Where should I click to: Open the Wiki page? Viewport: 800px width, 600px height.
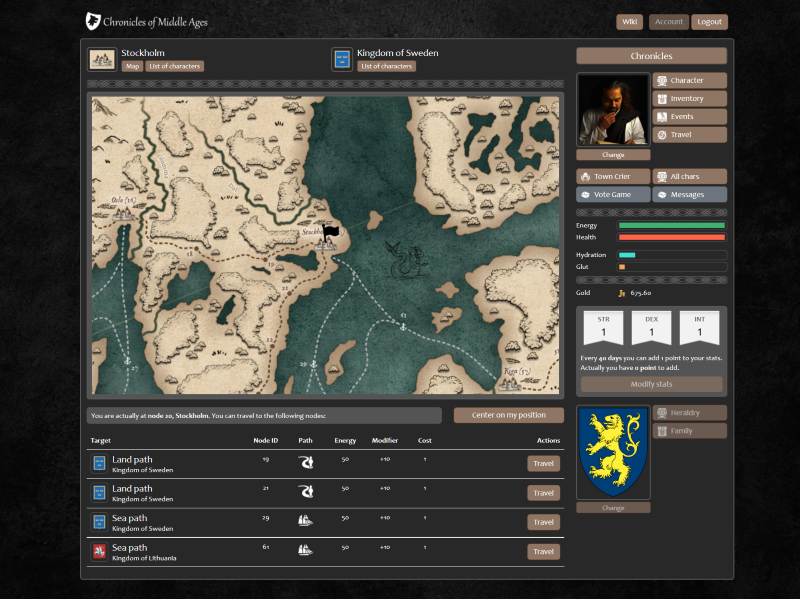coord(629,21)
